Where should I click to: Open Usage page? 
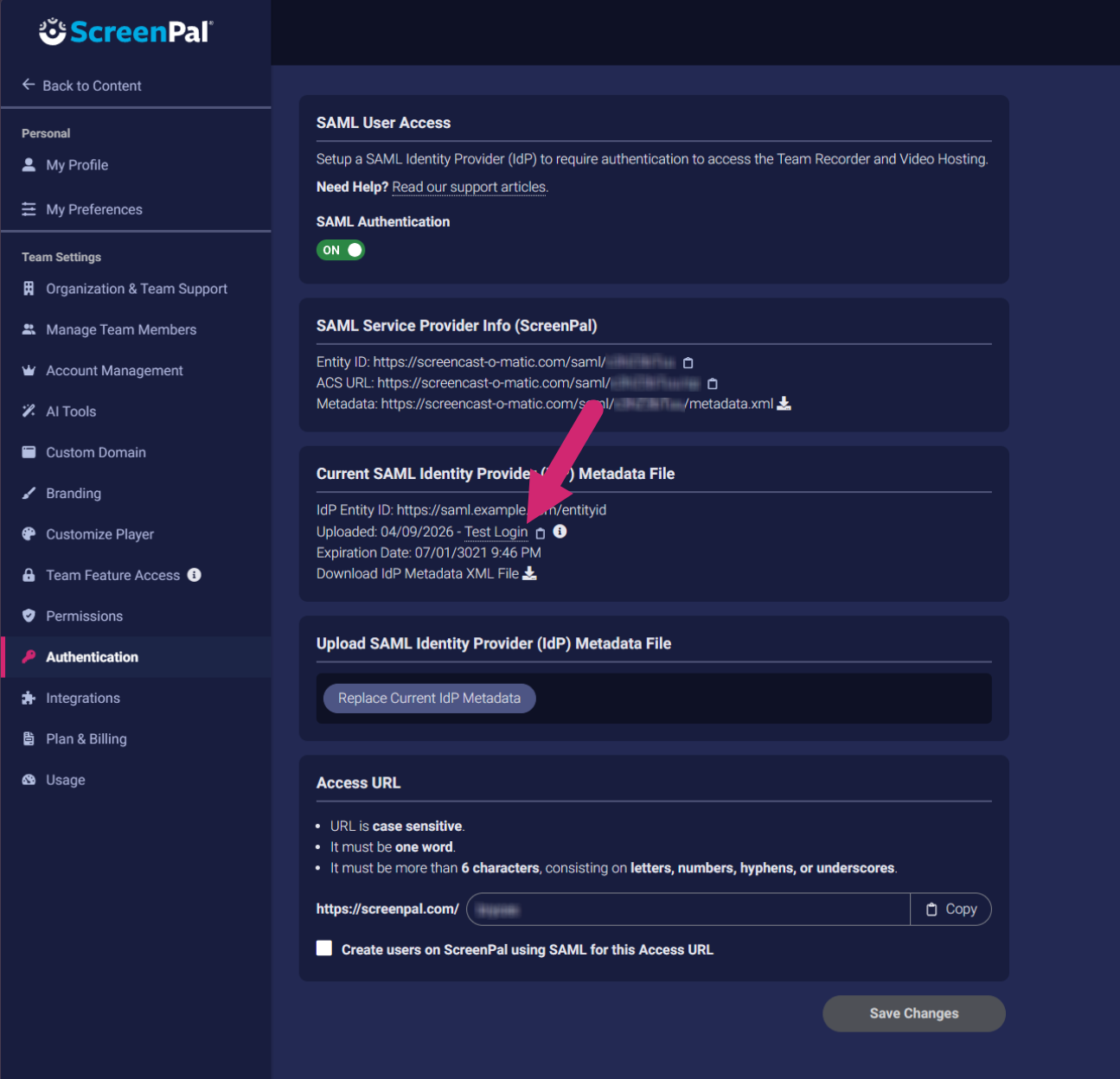pos(66,780)
